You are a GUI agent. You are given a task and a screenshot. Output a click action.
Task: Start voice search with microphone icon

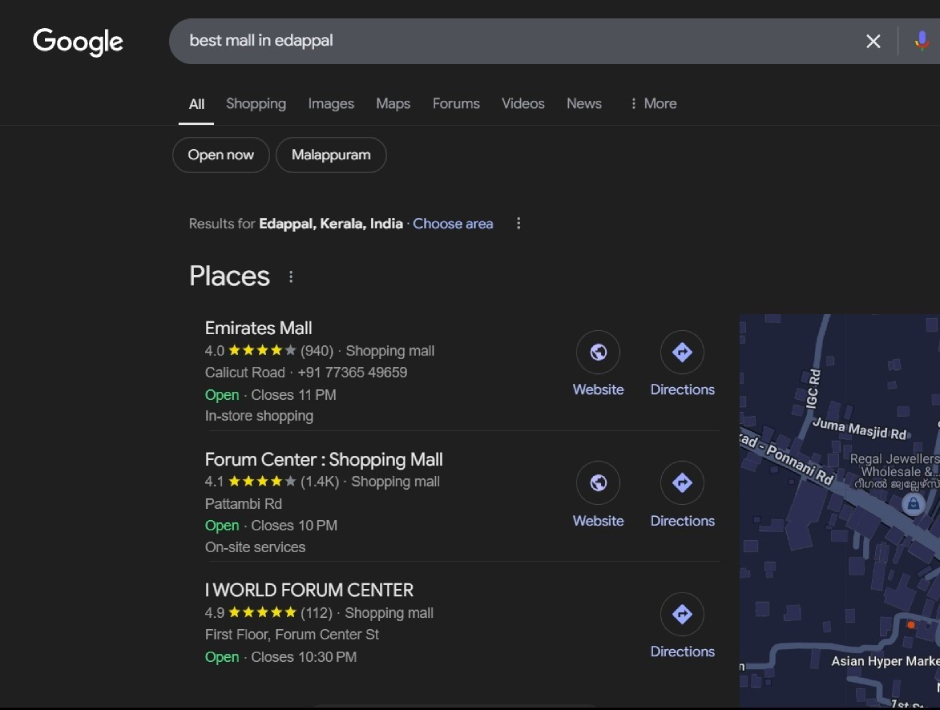pos(921,41)
